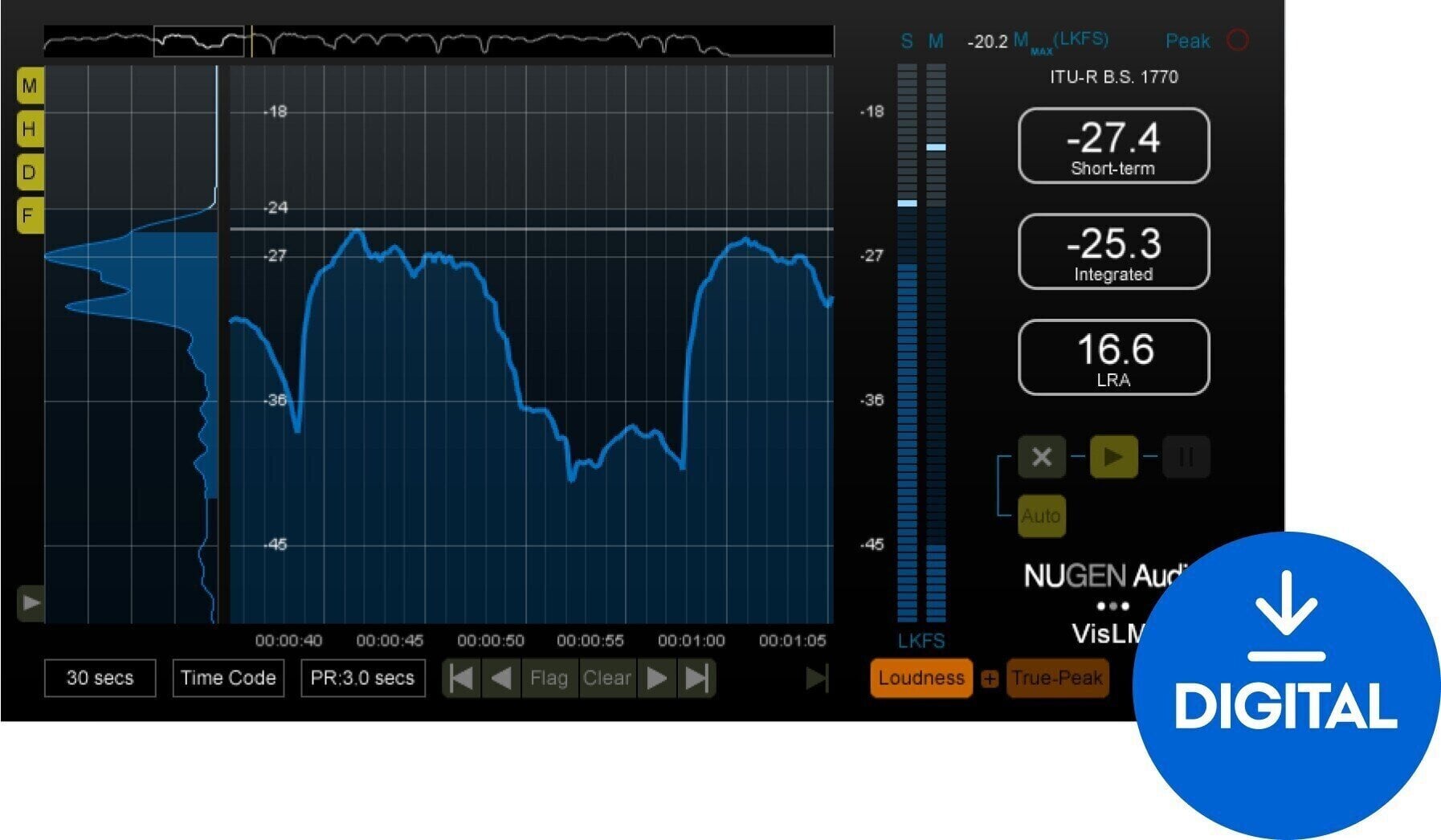The width and height of the screenshot is (1441, 840).
Task: Open the Time Code display selector
Action: pyautogui.click(x=227, y=679)
